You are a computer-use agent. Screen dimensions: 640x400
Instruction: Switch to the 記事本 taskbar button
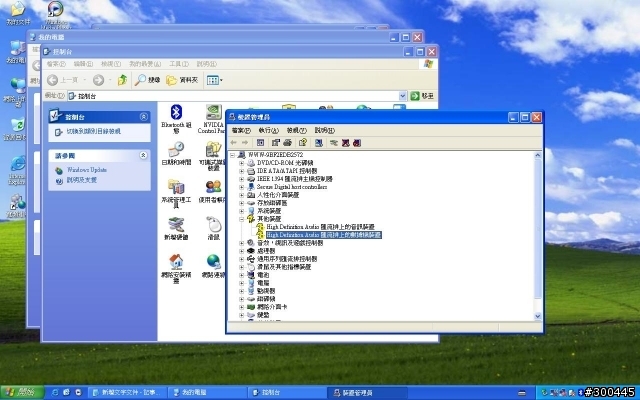[127, 393]
